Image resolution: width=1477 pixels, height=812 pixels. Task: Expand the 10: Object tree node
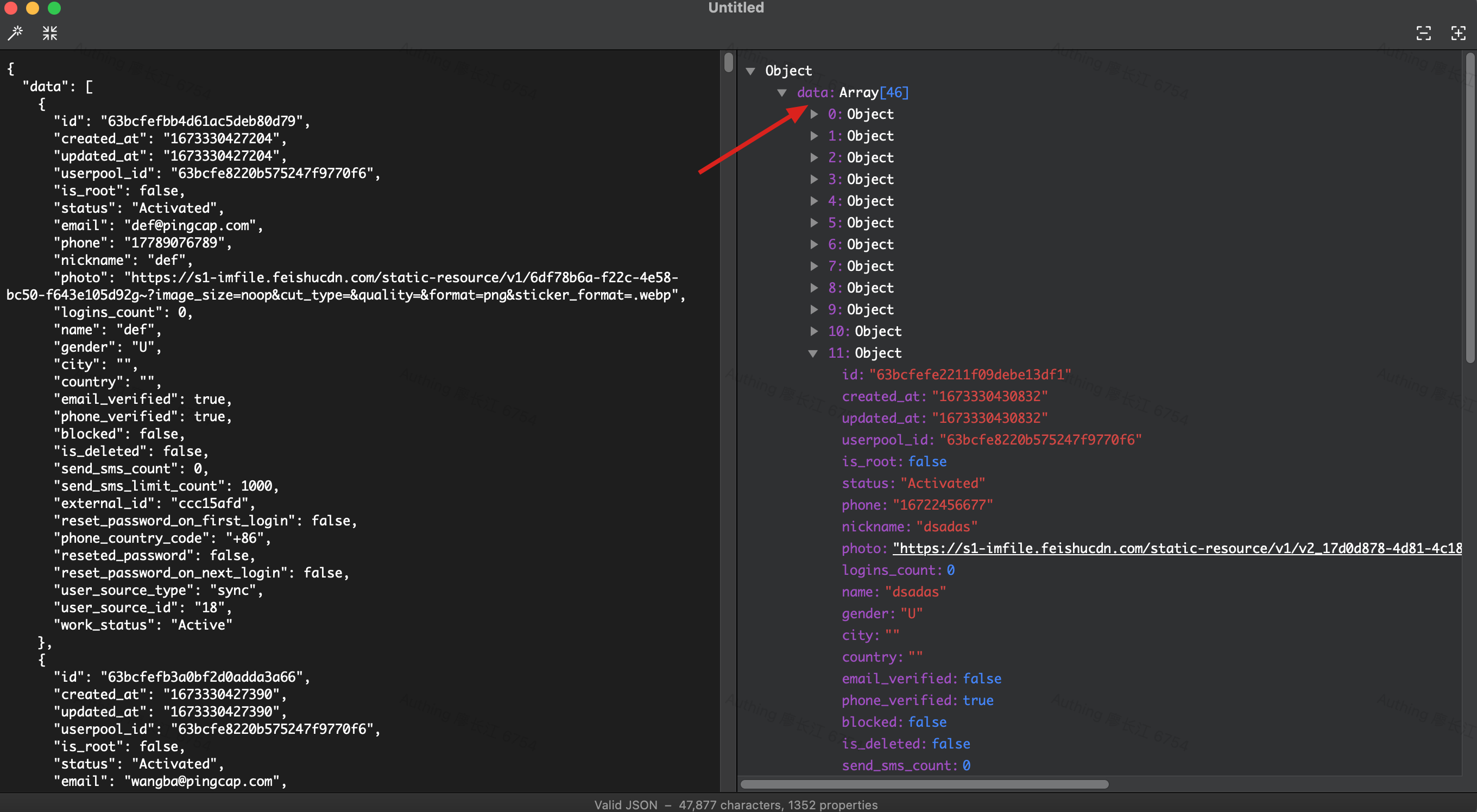point(814,331)
